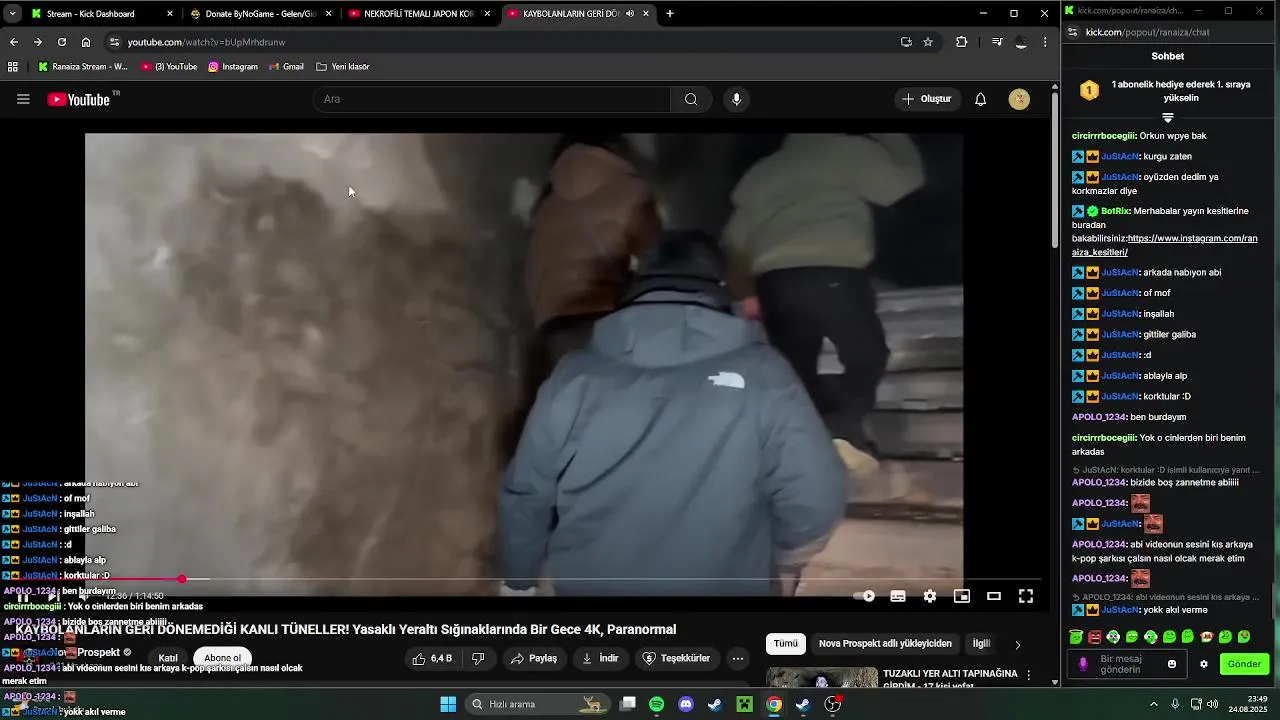Open Chrome apps grid shortcut
Screen dimensions: 1280x720
pos(13,67)
